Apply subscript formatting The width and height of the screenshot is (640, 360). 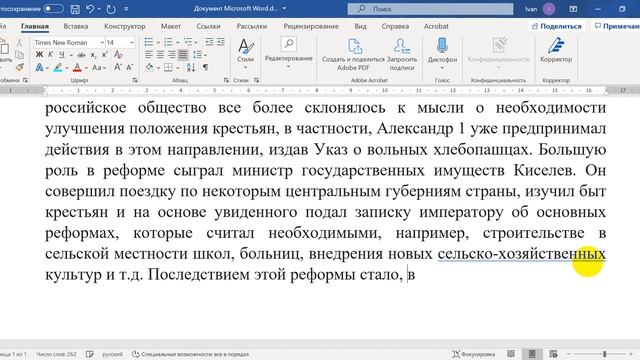[93, 55]
